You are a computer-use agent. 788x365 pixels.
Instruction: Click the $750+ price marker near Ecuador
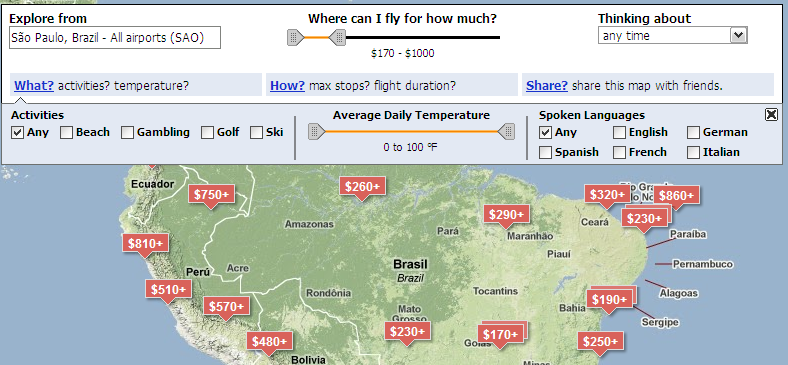pyautogui.click(x=212, y=194)
